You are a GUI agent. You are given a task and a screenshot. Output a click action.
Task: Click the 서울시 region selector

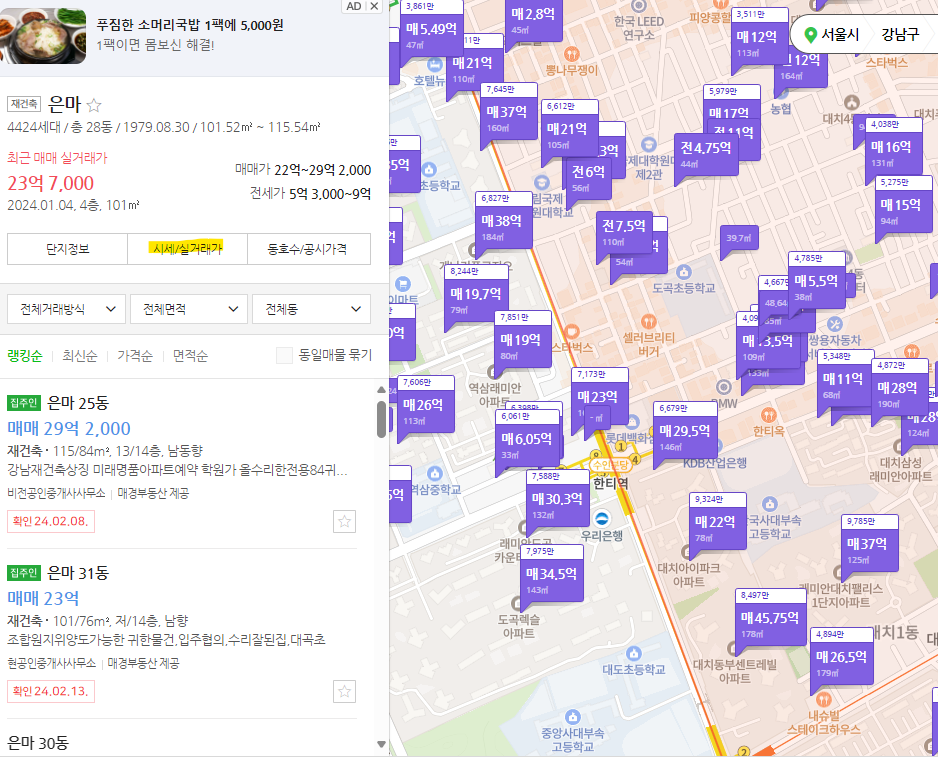pos(840,35)
